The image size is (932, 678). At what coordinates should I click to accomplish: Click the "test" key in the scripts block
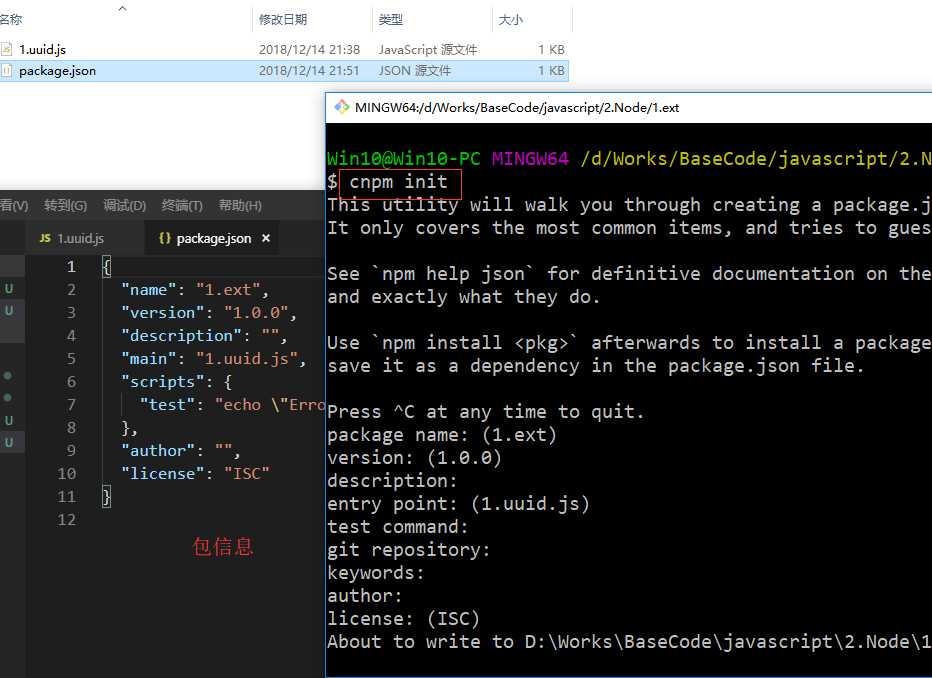point(168,405)
